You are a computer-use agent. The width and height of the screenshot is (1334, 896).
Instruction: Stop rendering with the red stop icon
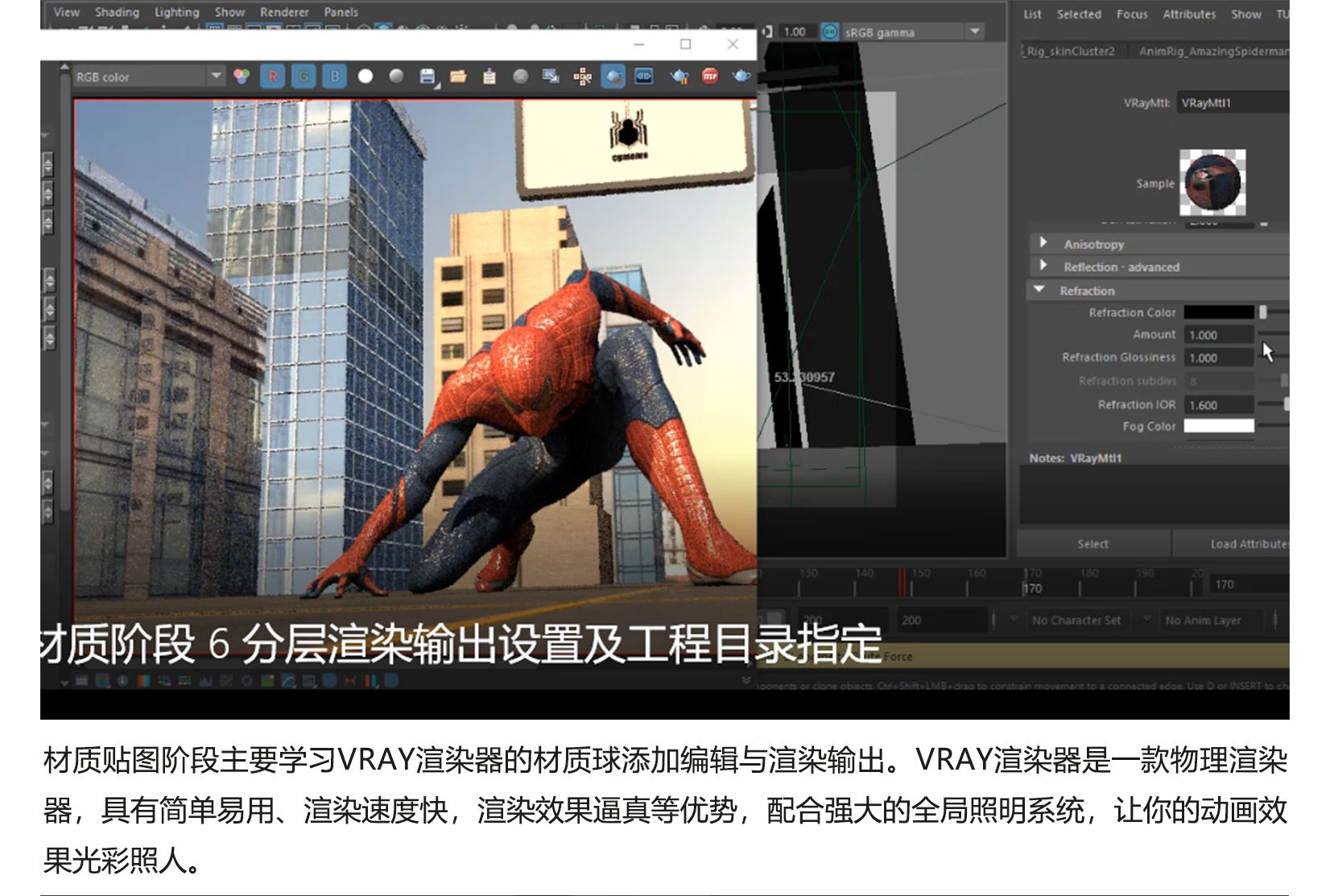[710, 76]
